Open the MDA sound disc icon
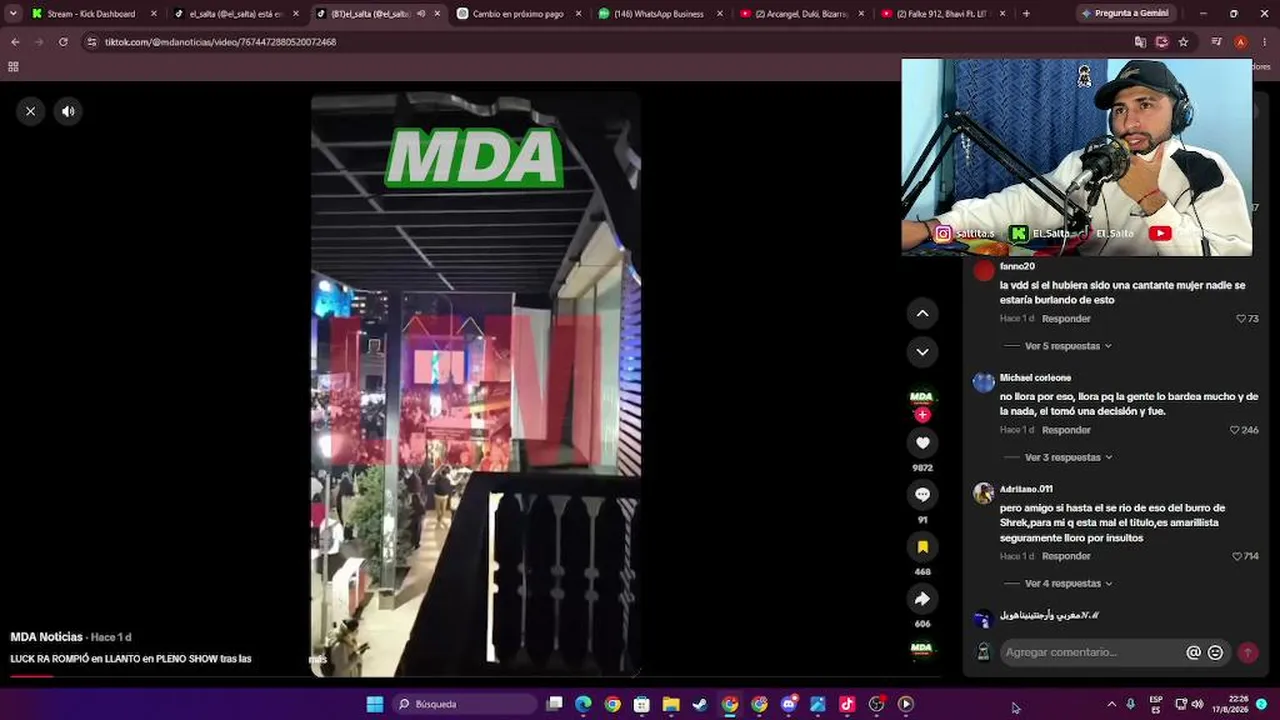Image resolution: width=1280 pixels, height=720 pixels. [921, 648]
